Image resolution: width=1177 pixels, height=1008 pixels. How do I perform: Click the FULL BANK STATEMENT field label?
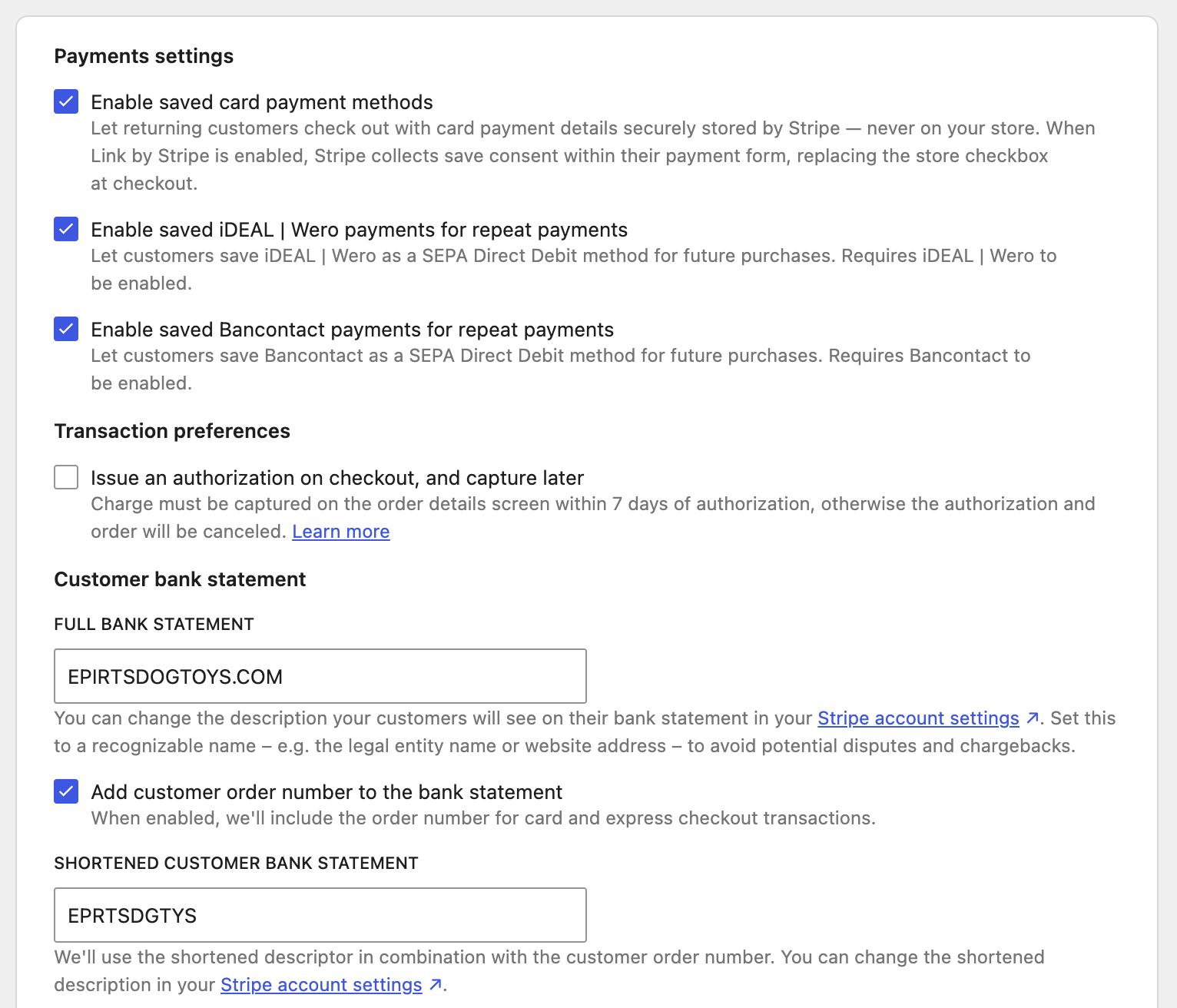tap(154, 624)
